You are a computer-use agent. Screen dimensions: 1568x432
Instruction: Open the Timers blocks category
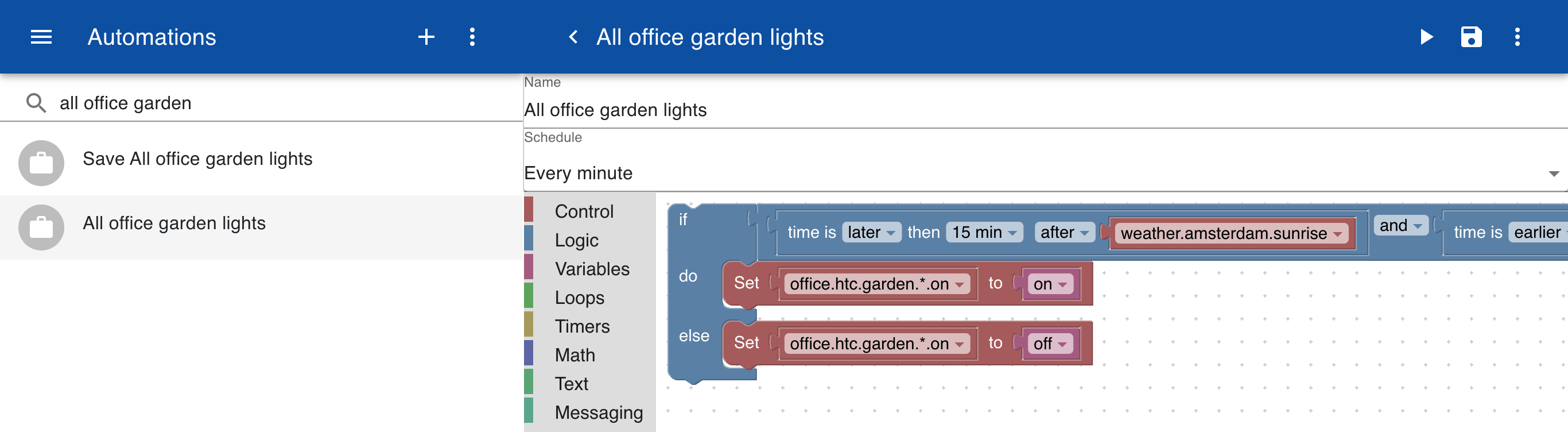582,327
